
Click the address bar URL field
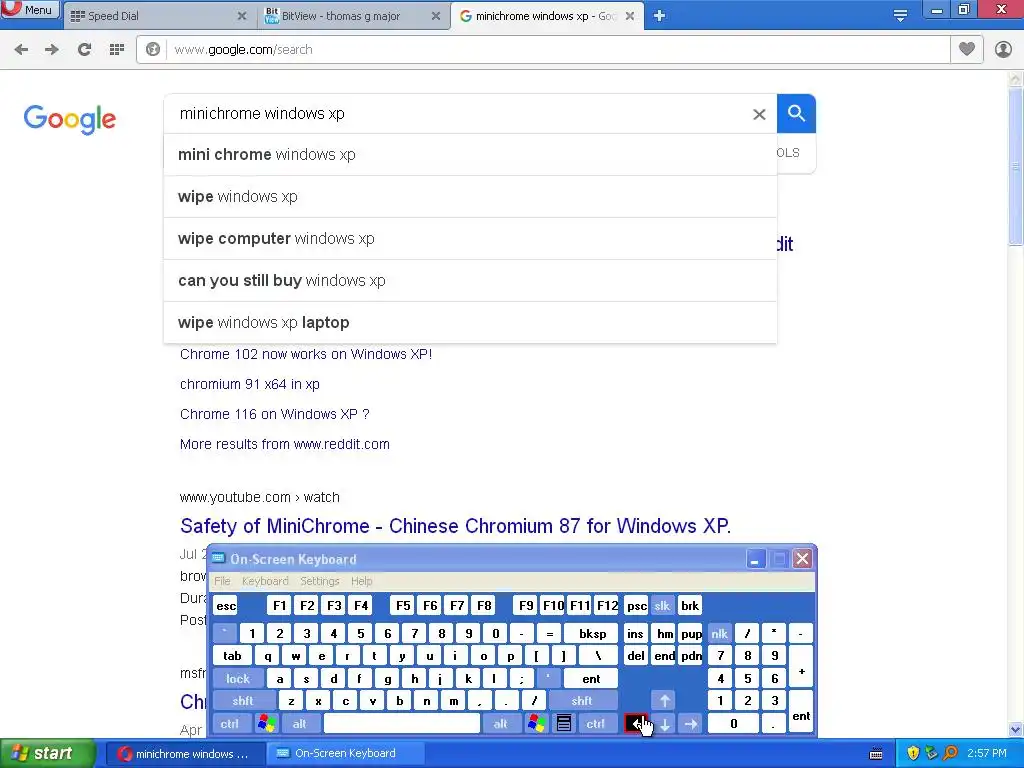558,50
